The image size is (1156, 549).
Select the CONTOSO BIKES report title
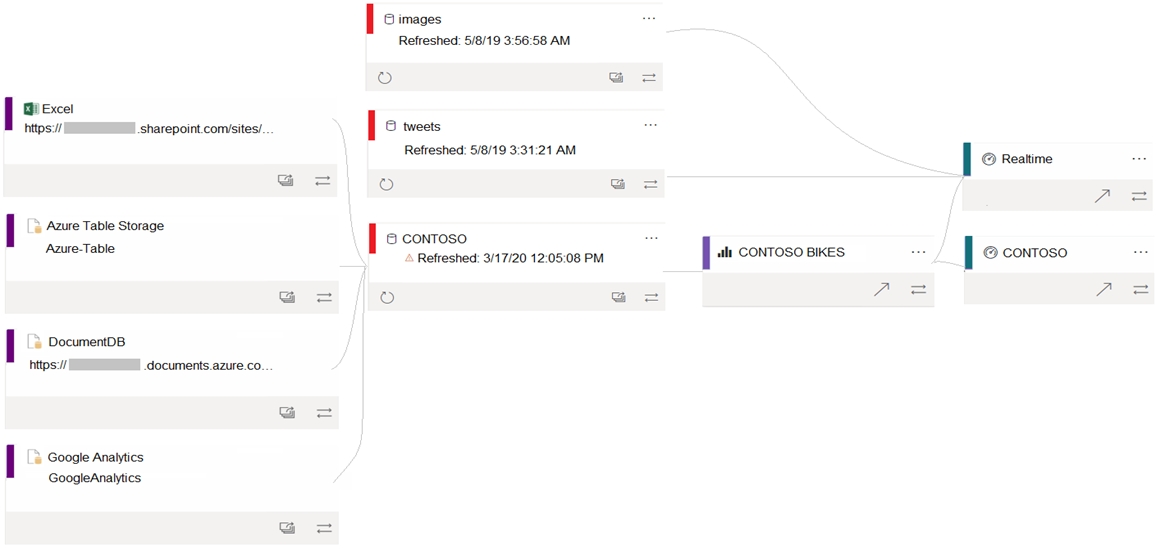coord(791,252)
